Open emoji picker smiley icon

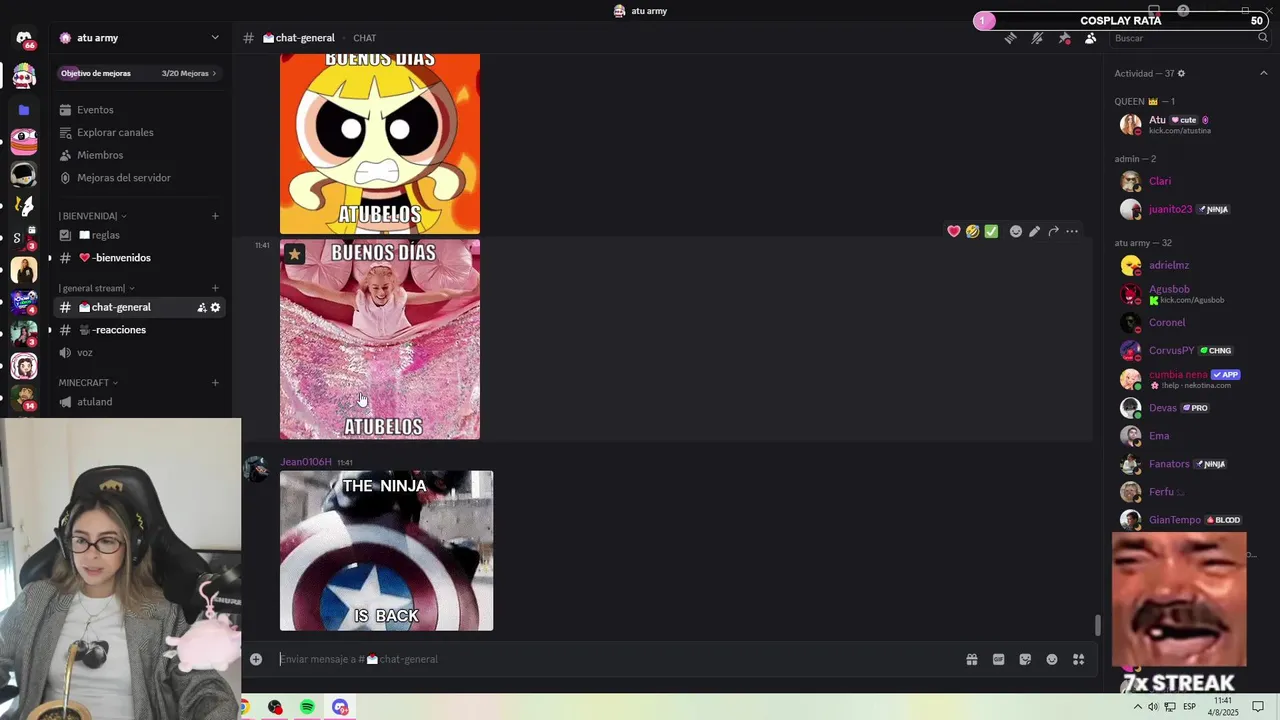1052,659
